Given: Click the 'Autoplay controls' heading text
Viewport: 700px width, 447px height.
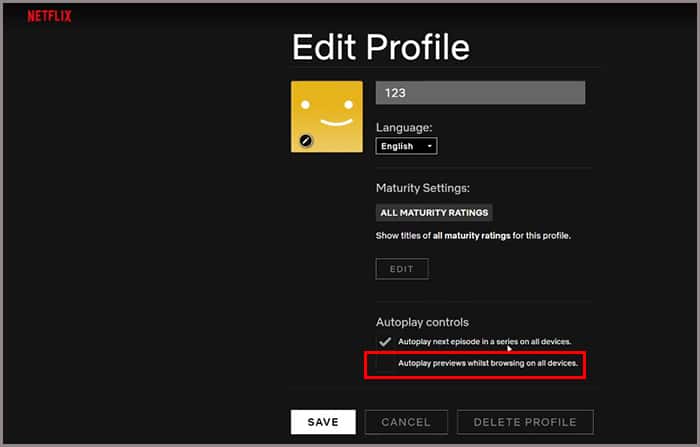Looking at the screenshot, I should pos(422,322).
